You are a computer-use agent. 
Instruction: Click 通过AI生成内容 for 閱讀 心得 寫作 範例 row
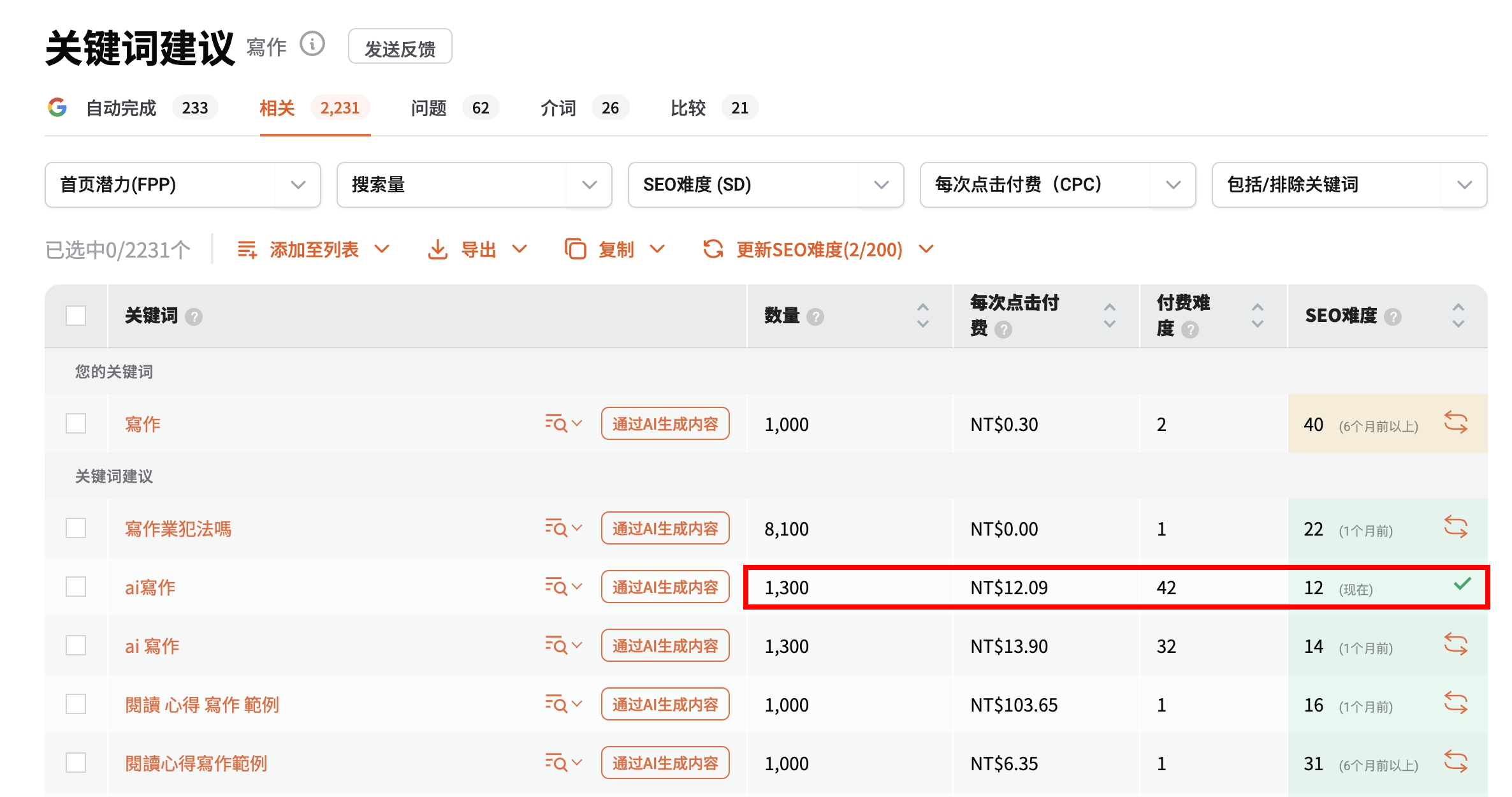665,704
